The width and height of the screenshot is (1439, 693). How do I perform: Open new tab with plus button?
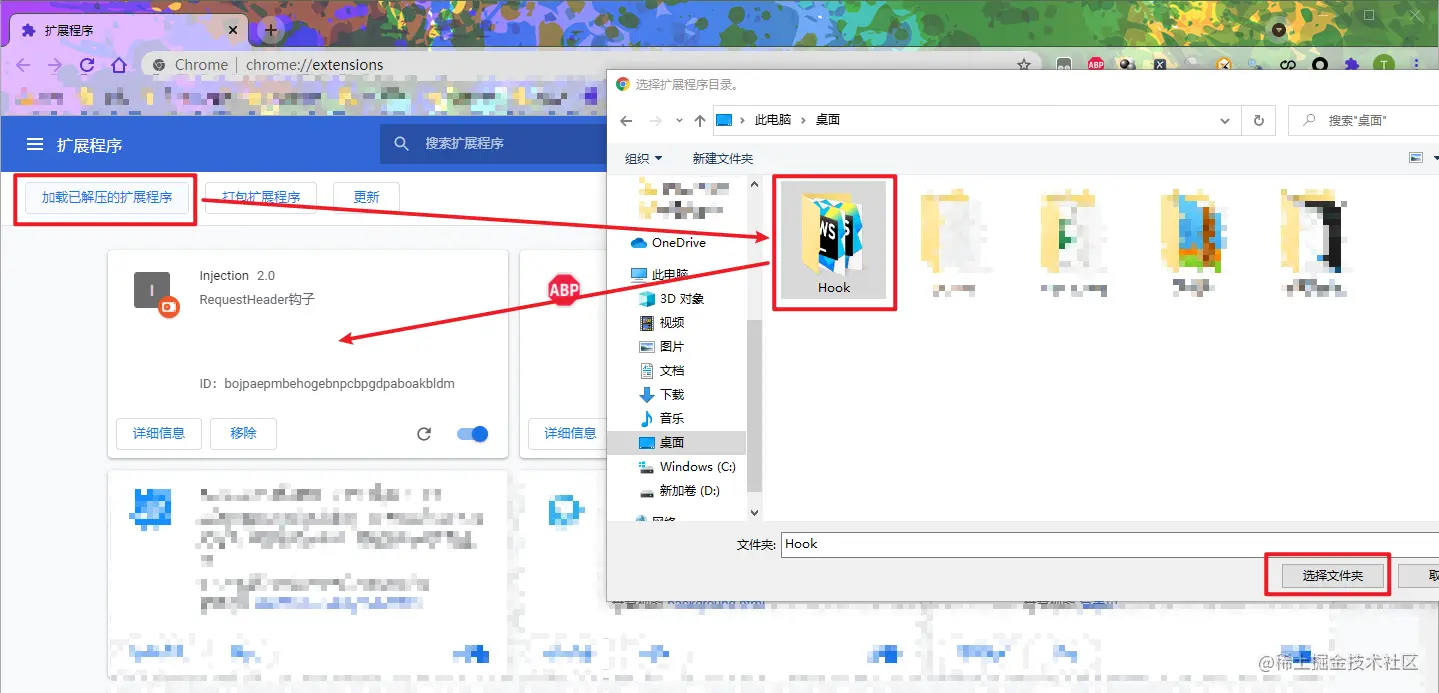click(270, 30)
